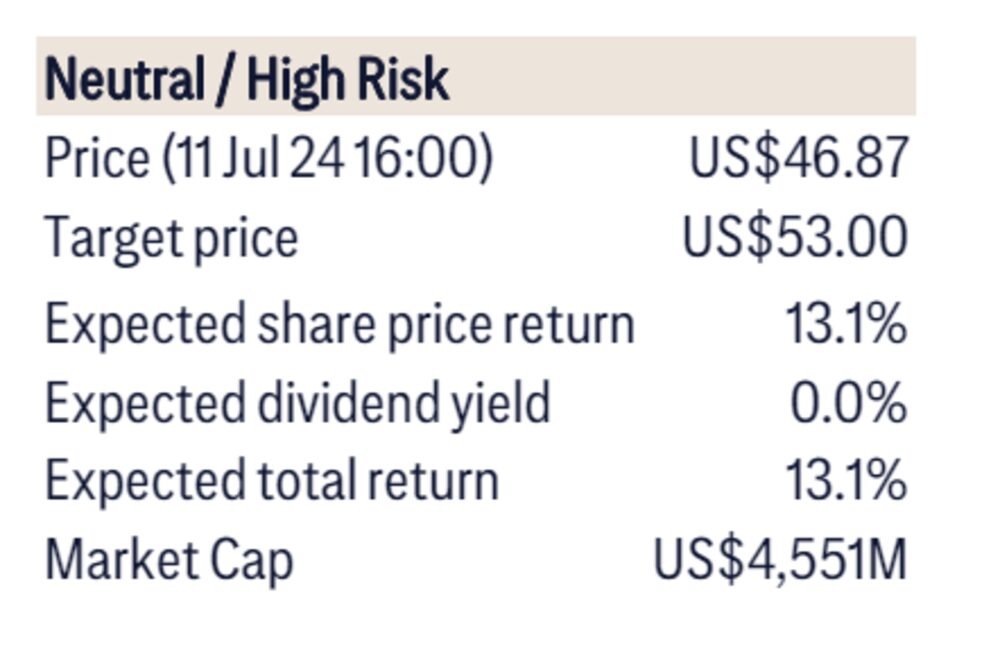This screenshot has height=647, width=1000.
Task: Select the 13.1% share price return value
Action: click(x=846, y=324)
